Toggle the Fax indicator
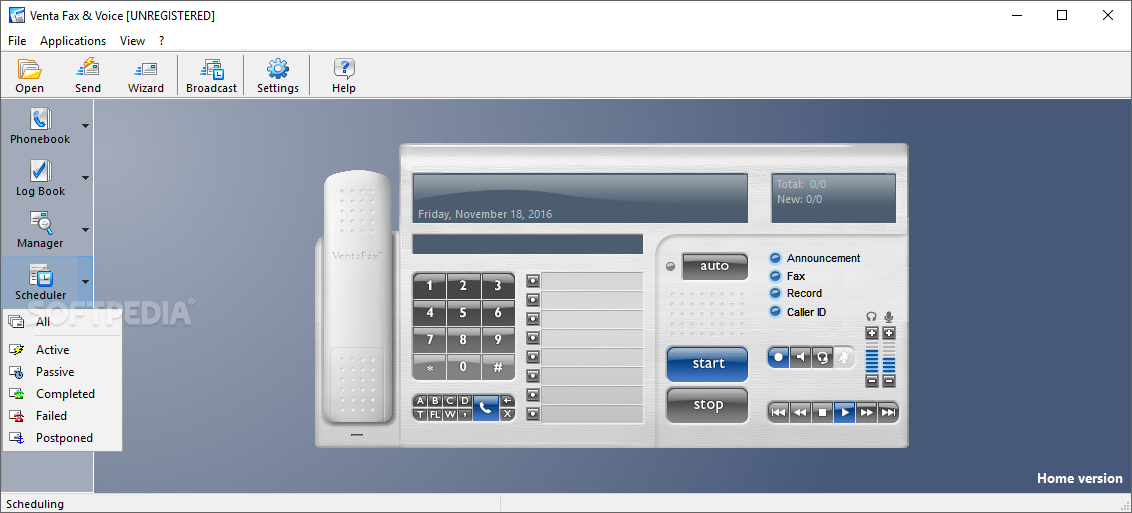 click(775, 276)
